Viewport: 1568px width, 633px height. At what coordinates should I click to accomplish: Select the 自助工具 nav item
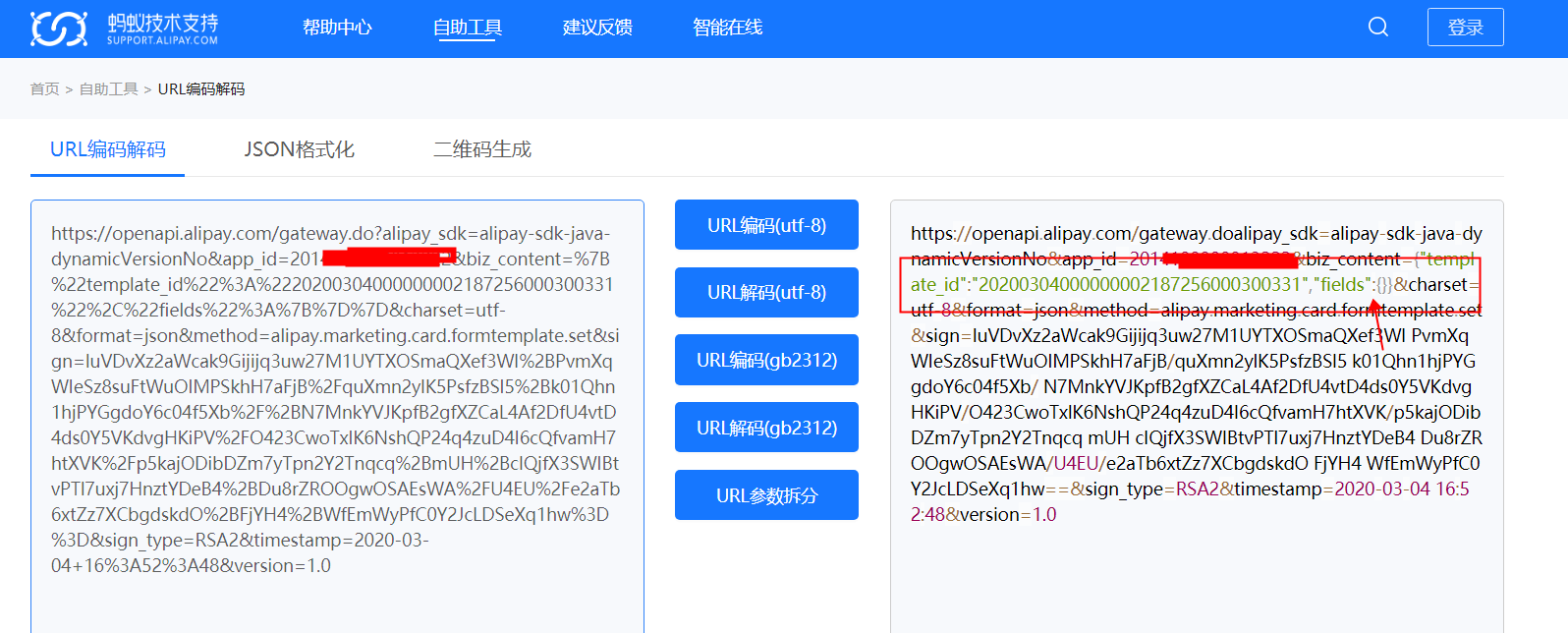[468, 28]
